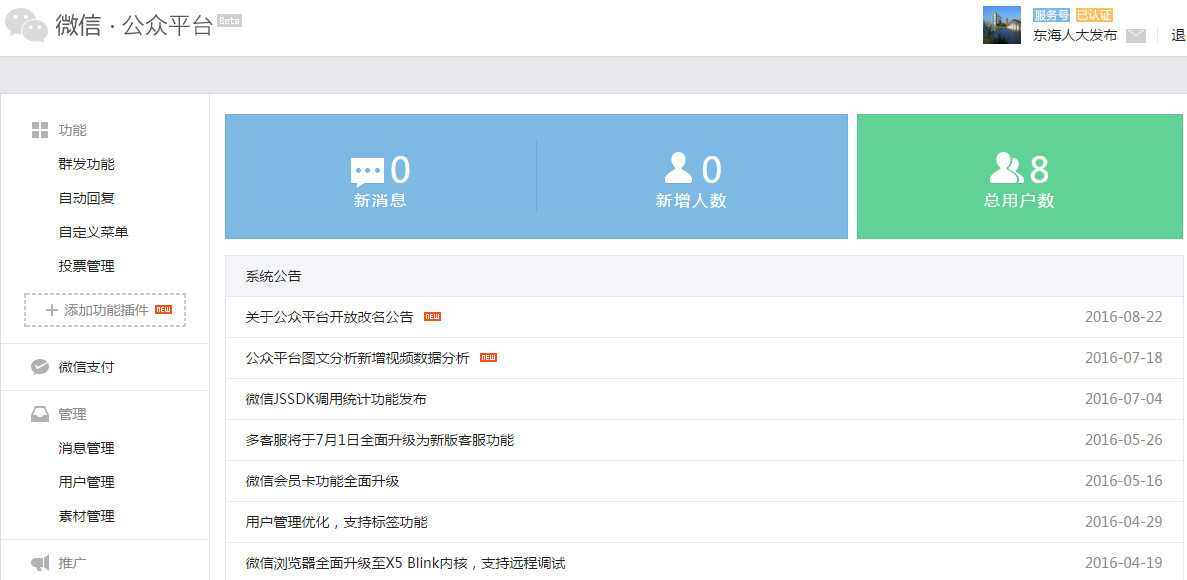1187x580 pixels.
Task: Click the date 2016-08-22
Action: coord(1123,317)
